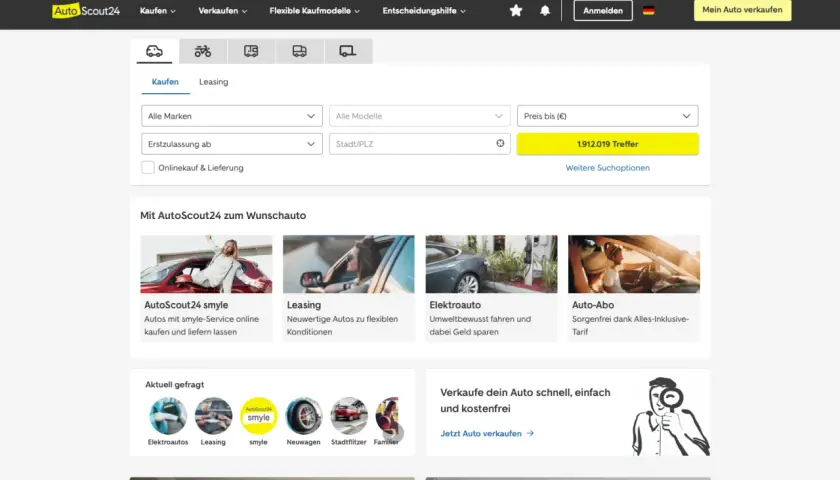Screen dimensions: 840x480
Task: Tick the Onlinekauf & Lieferung checkbox
Action: 148,168
